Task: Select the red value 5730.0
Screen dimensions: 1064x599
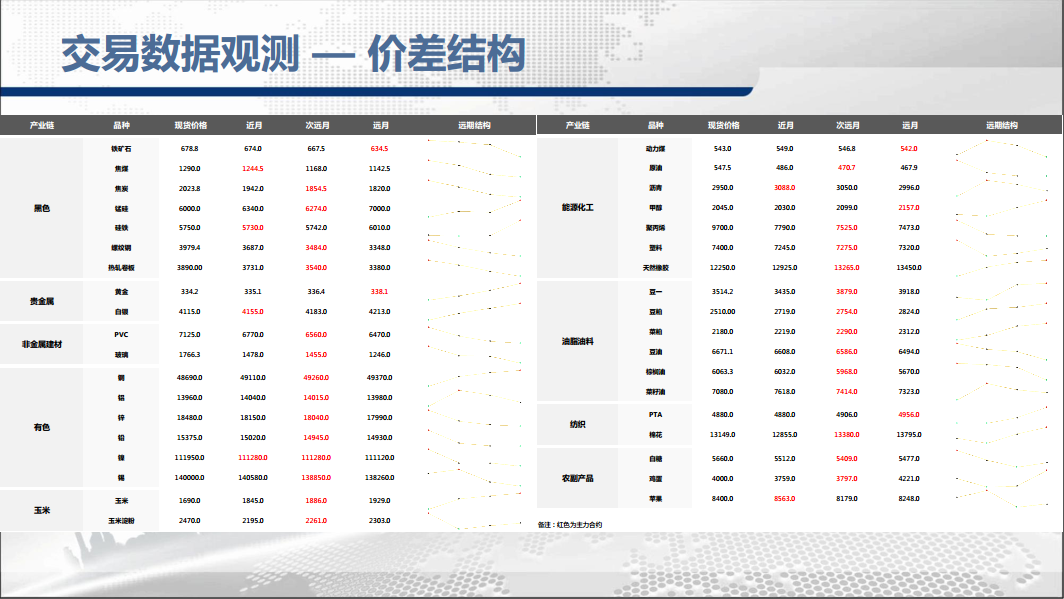Action: coord(253,228)
